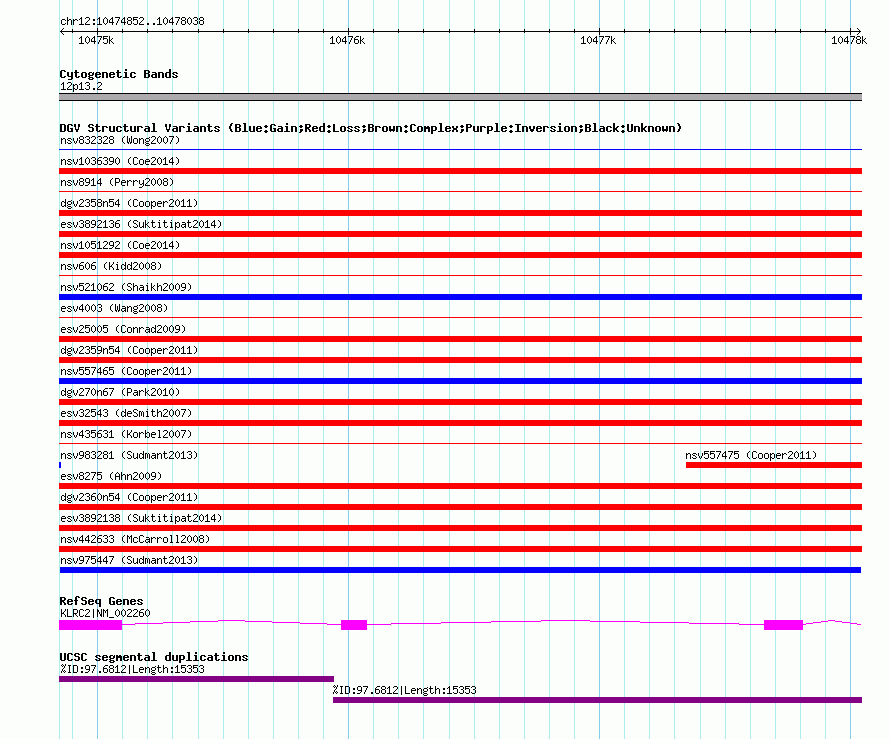Viewport: 890px width, 739px height.
Task: Click the chr12:10474852..10478038 coordinates text
Action: (132, 21)
